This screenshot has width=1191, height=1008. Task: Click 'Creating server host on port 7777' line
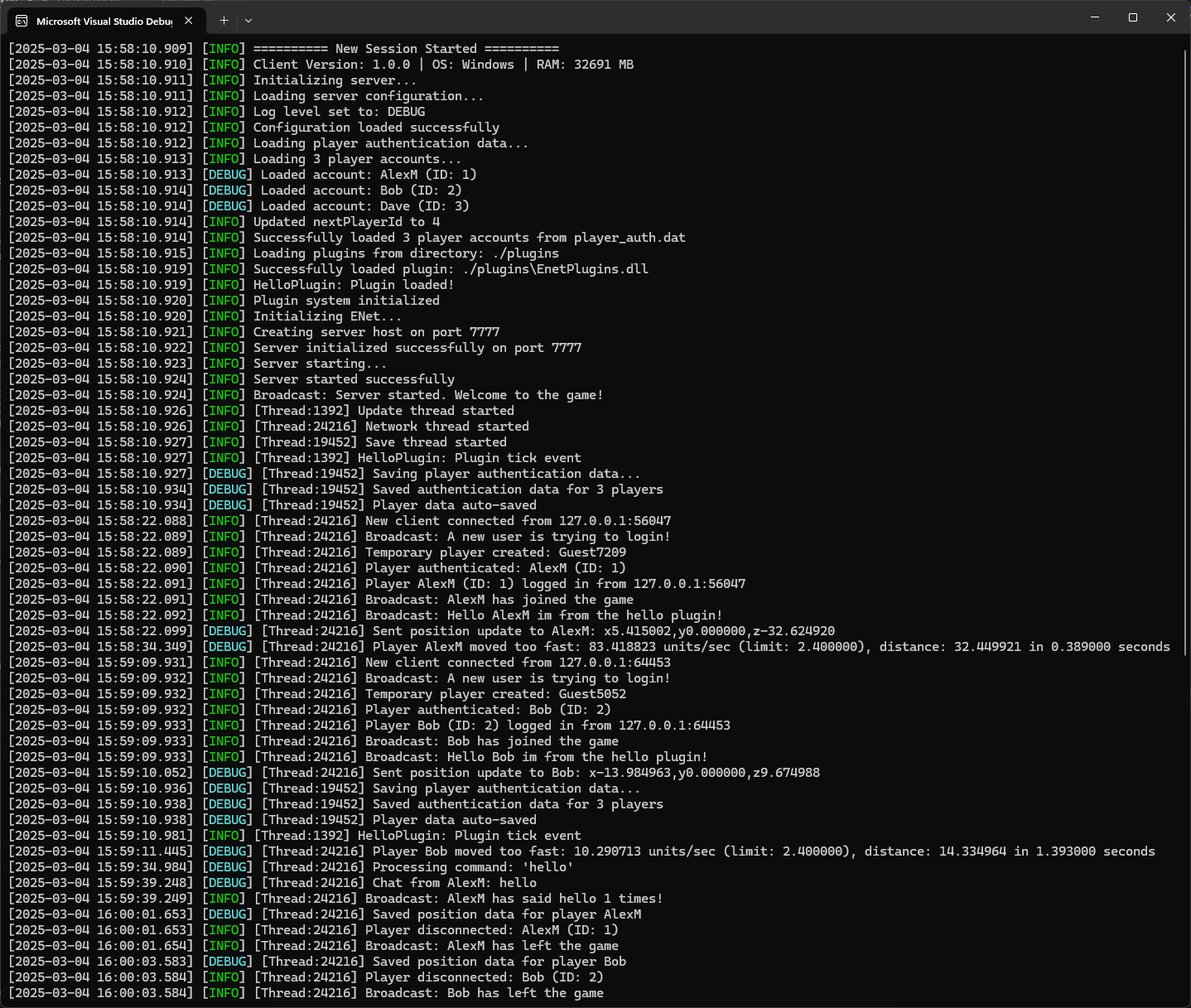coord(376,332)
